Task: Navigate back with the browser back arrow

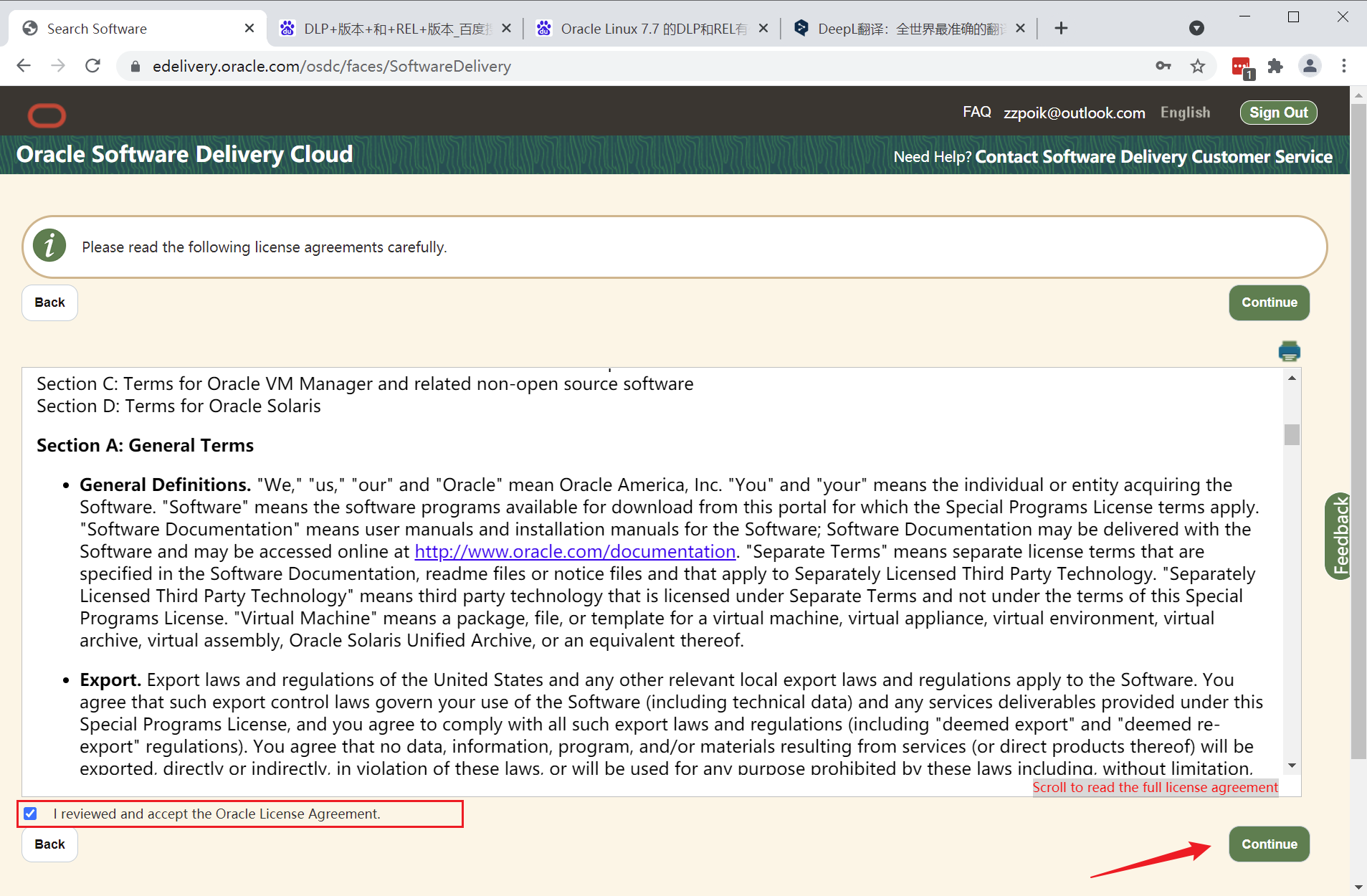Action: [x=24, y=65]
